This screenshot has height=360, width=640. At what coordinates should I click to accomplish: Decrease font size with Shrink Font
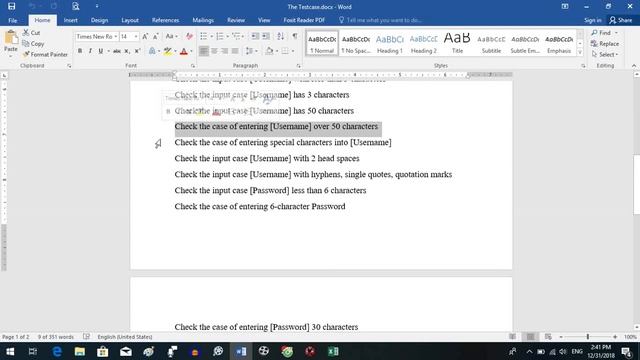tap(156, 37)
